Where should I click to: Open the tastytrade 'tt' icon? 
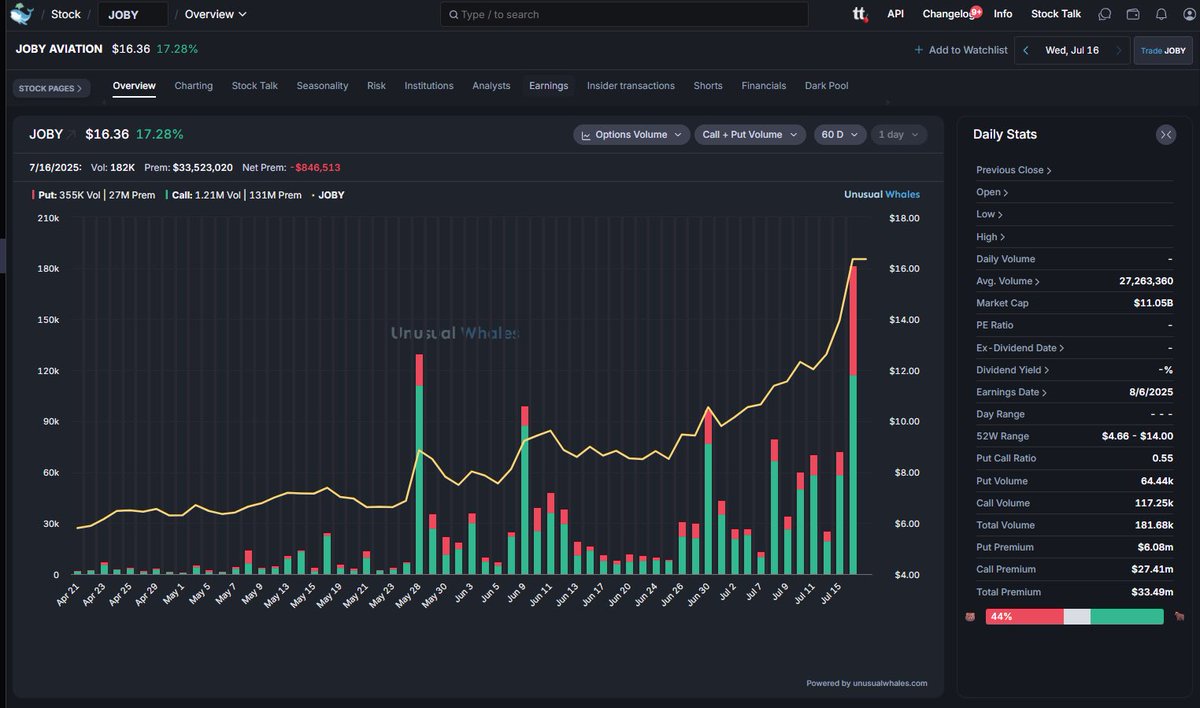pyautogui.click(x=859, y=14)
